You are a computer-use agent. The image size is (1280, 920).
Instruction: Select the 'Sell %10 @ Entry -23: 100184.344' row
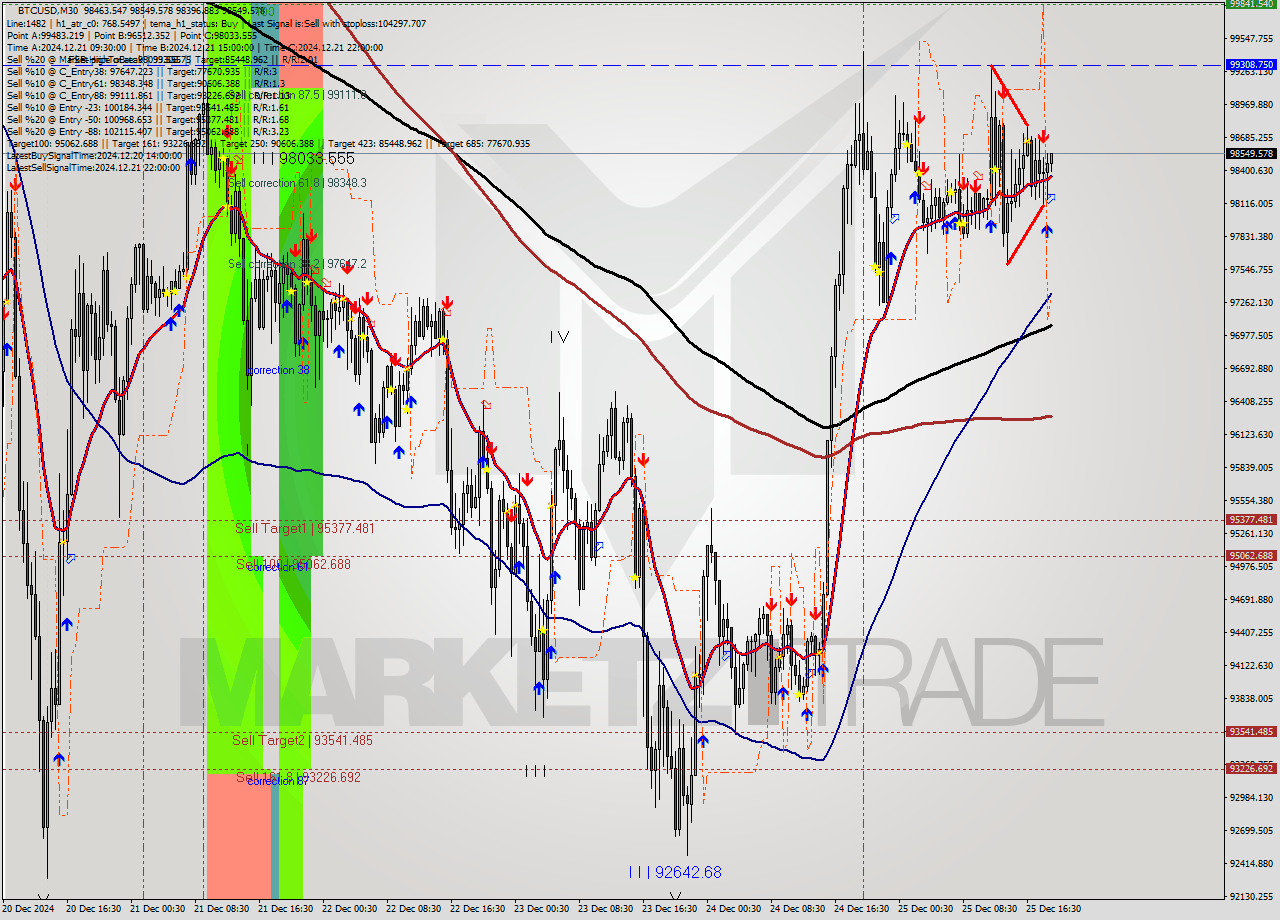click(148, 107)
